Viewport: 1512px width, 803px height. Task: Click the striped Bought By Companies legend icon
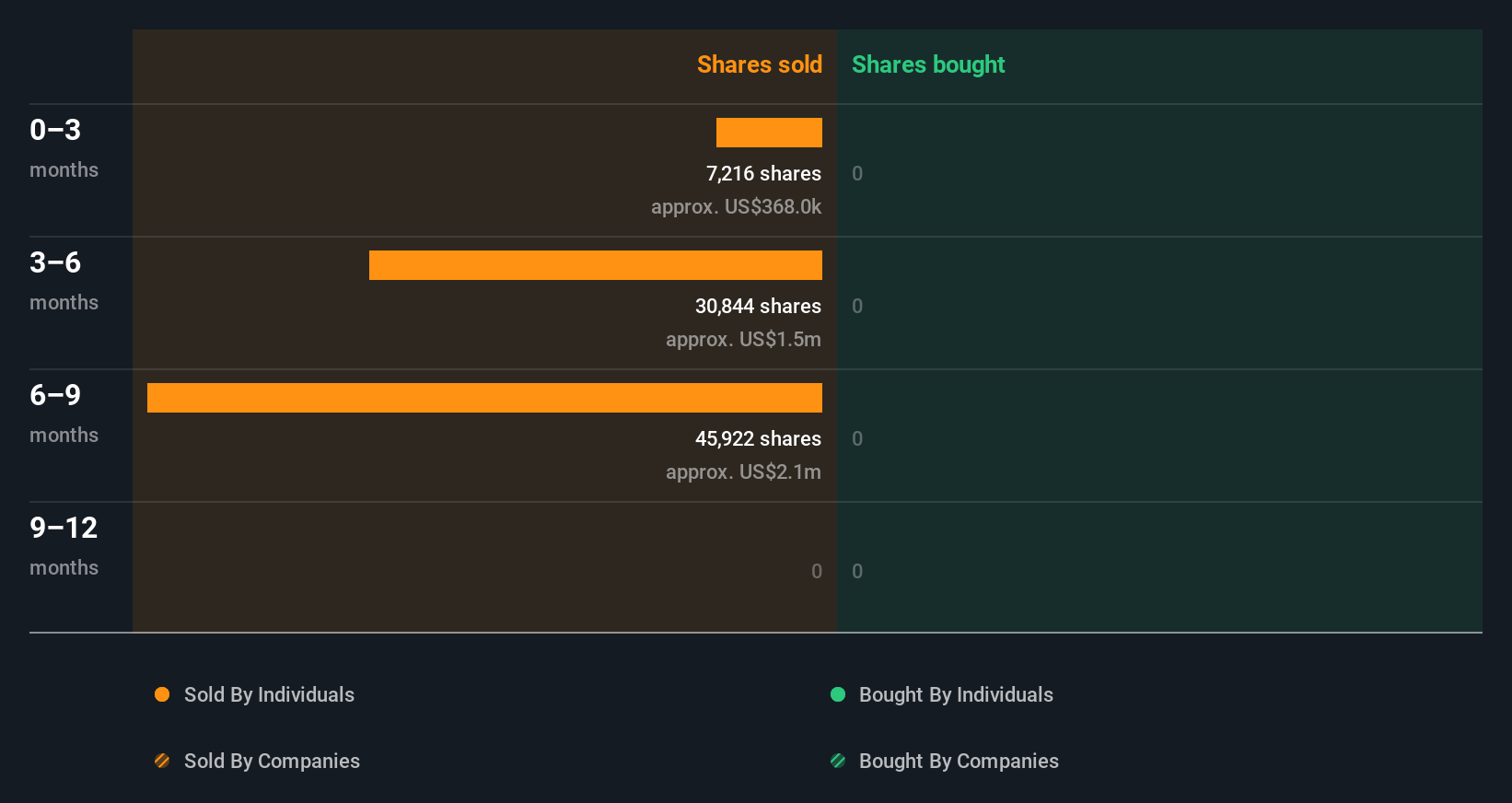(838, 761)
